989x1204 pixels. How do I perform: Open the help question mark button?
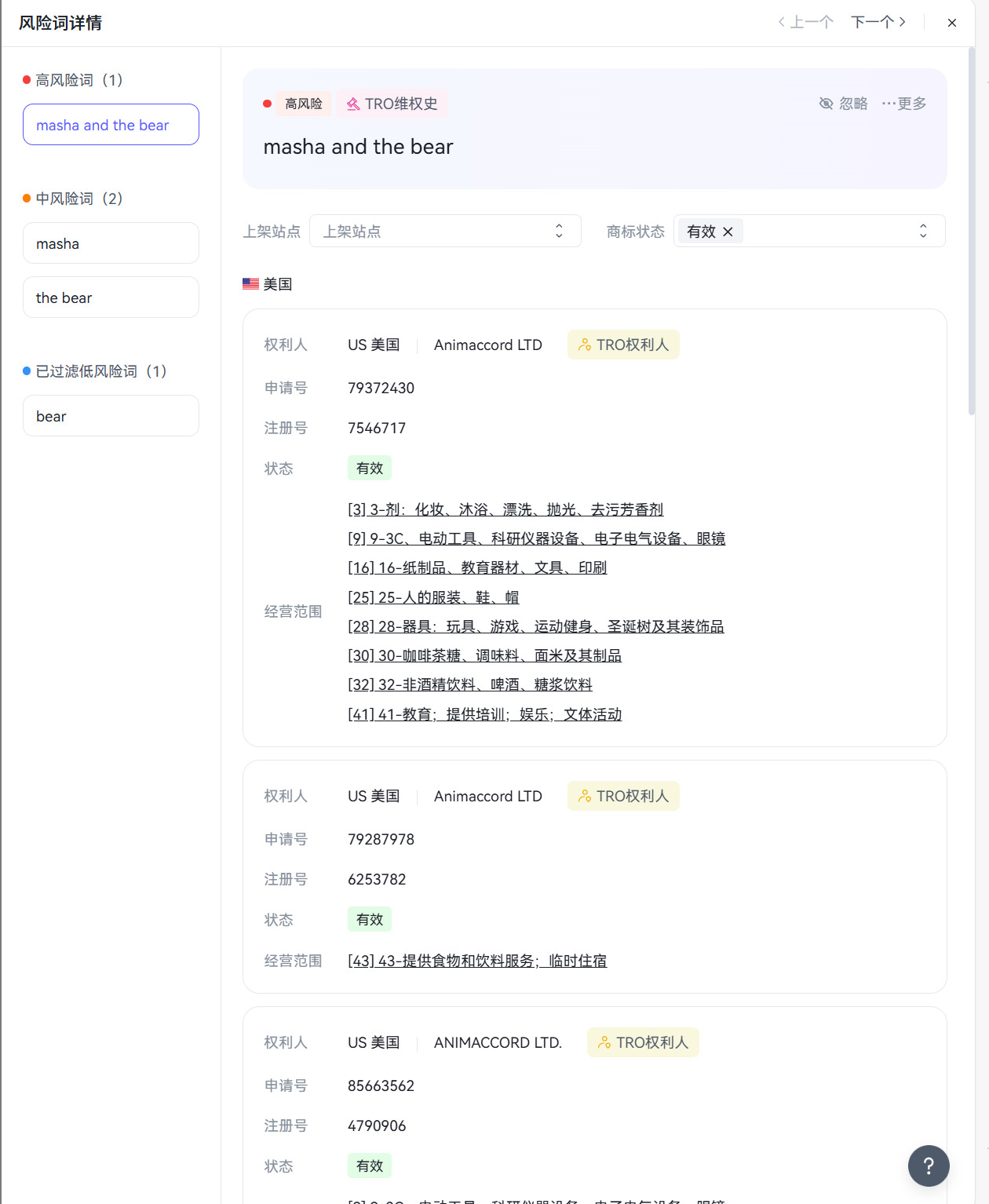929,1166
